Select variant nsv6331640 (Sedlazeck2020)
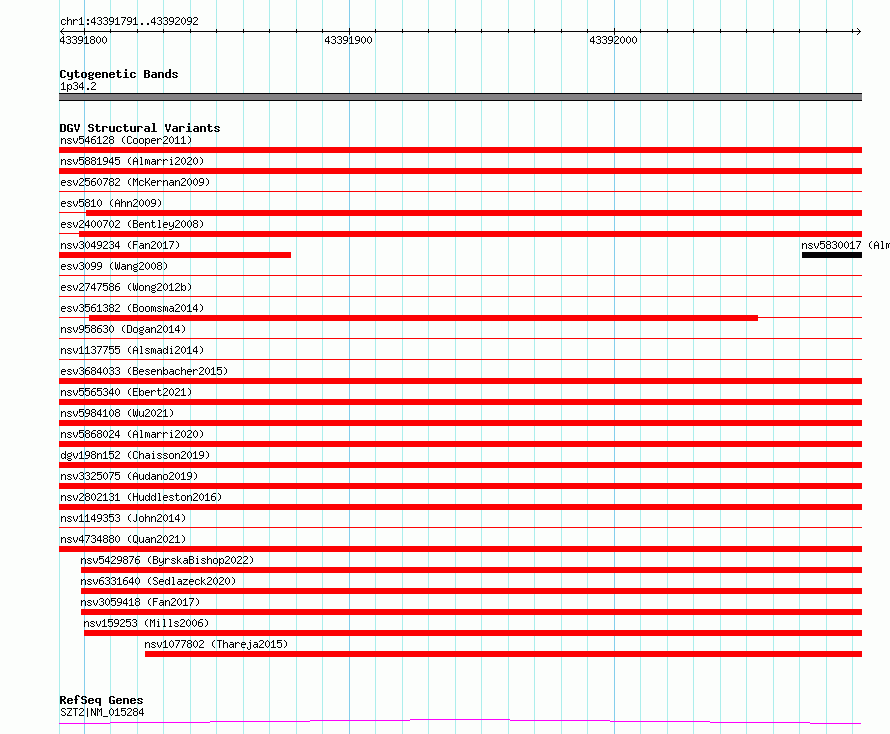The image size is (890, 734). (158, 581)
